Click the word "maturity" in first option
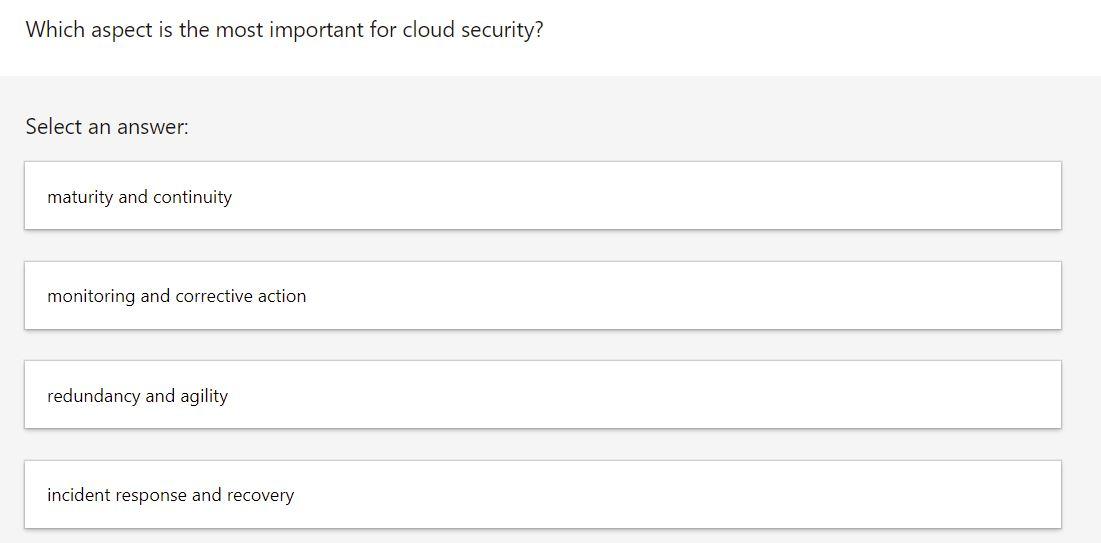The width and height of the screenshot is (1101, 543). pos(80,197)
